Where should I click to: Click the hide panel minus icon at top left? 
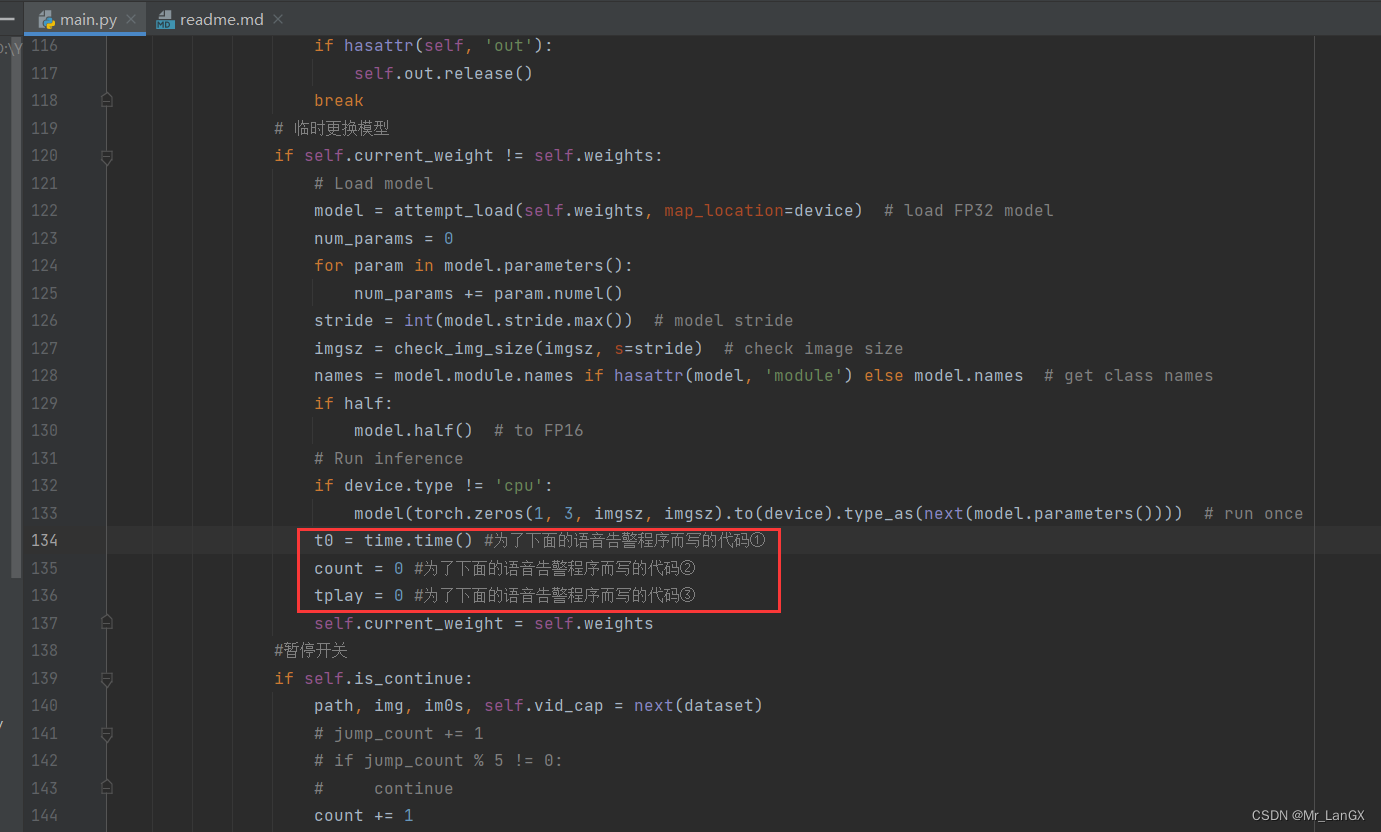7,18
